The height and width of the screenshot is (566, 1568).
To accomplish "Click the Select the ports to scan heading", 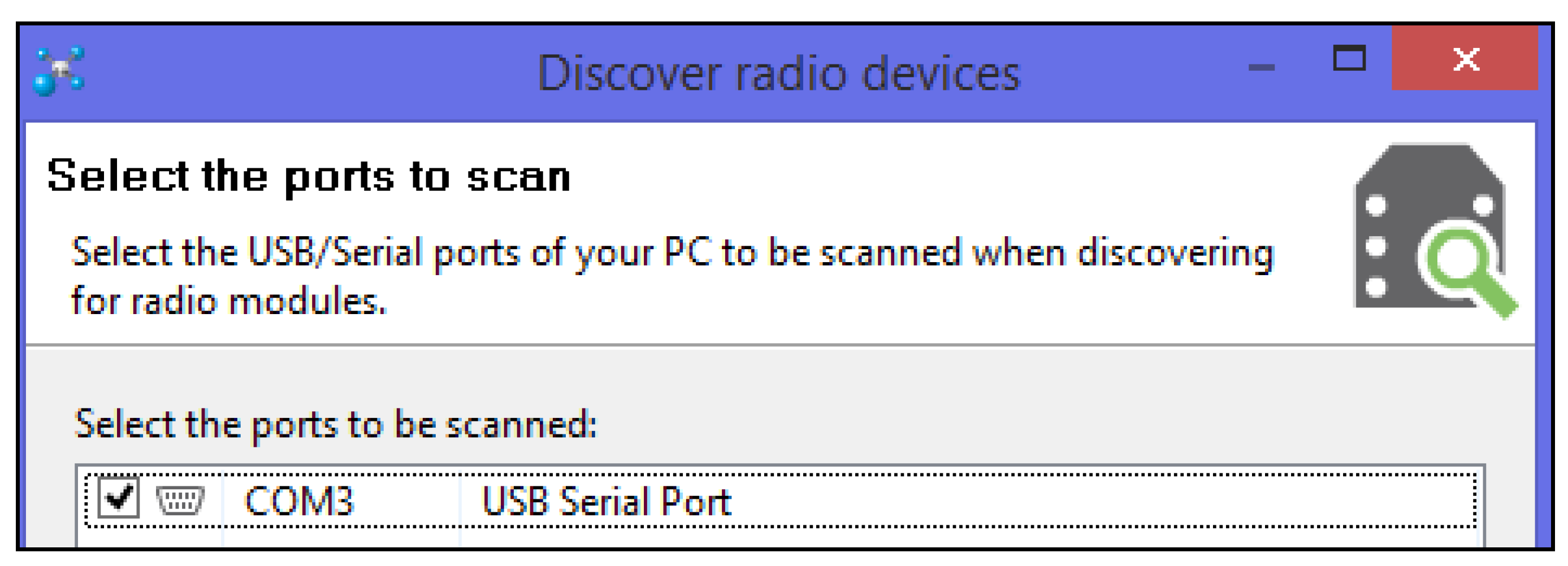I will [309, 176].
